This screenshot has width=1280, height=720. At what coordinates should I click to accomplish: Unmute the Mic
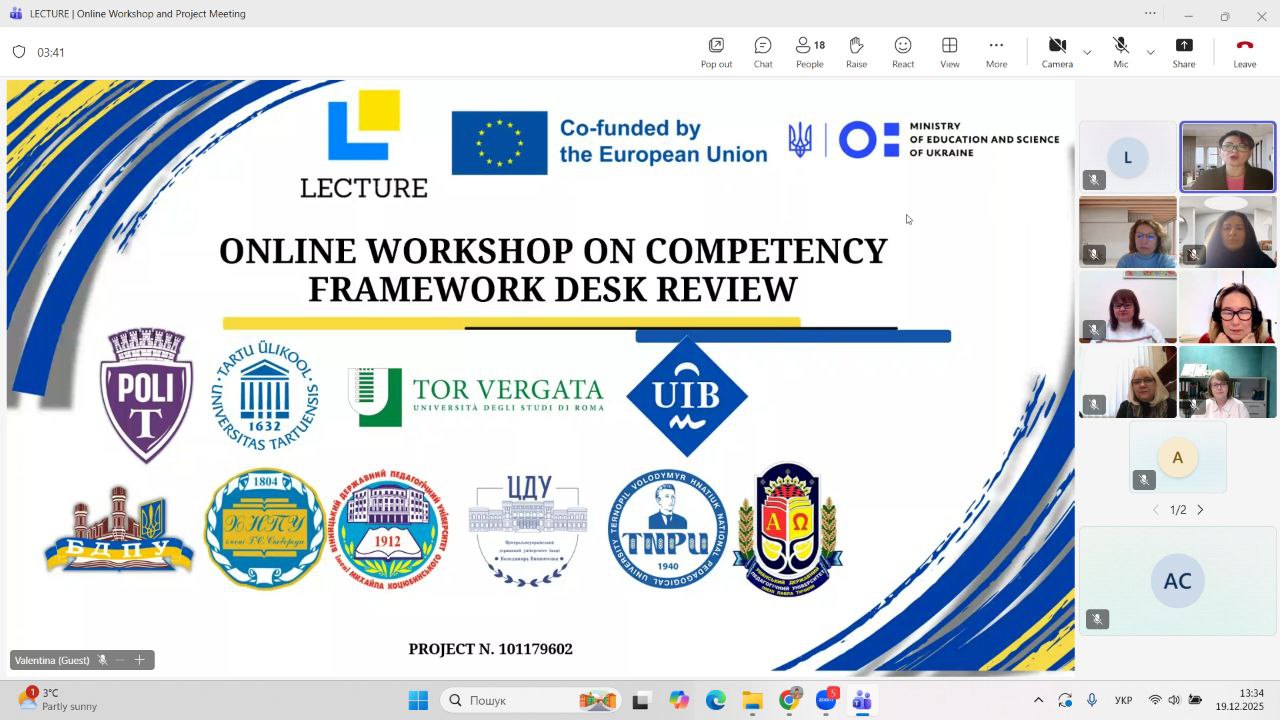click(x=1121, y=52)
